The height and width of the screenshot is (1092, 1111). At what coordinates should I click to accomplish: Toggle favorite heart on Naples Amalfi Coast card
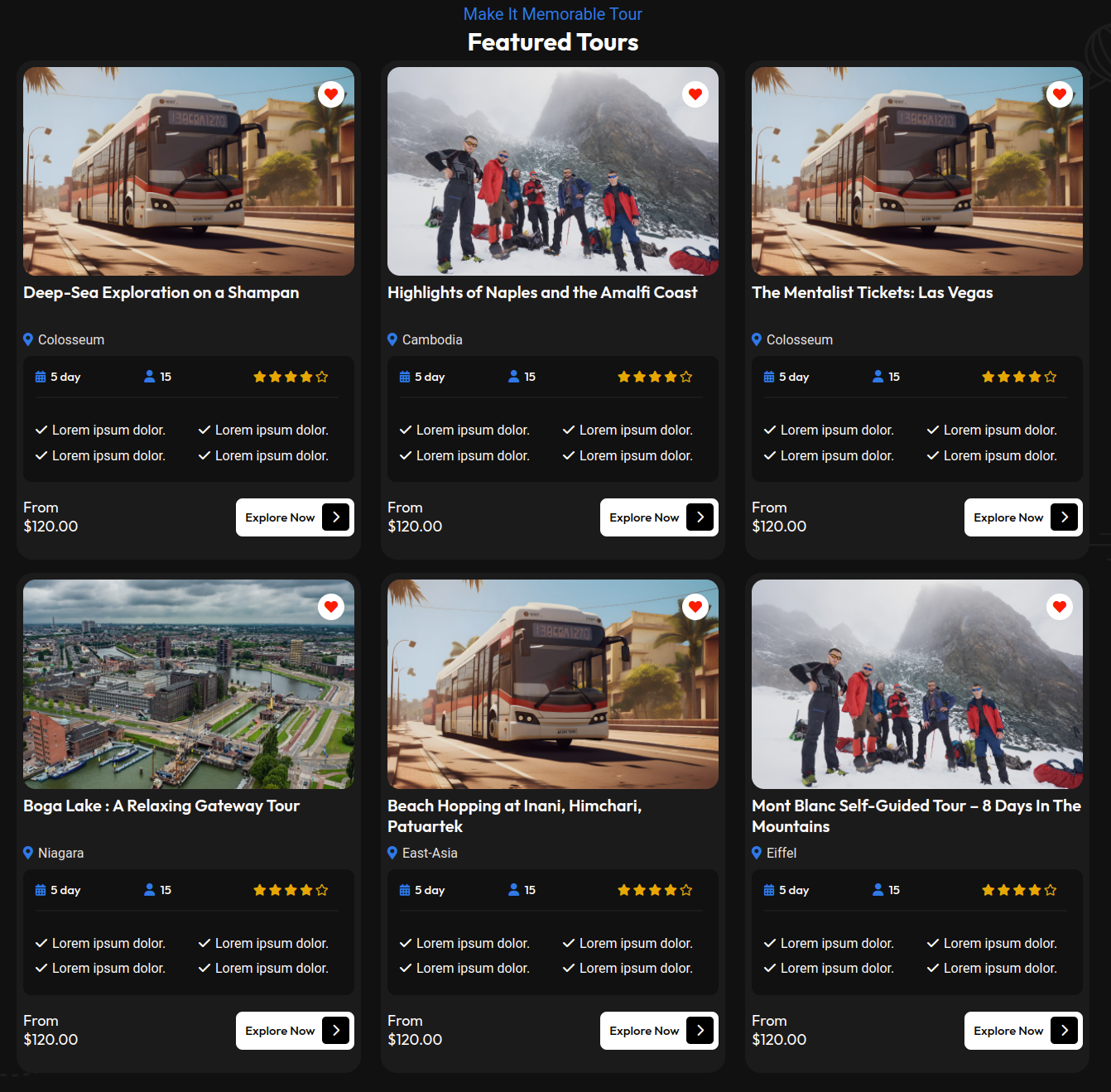pos(695,94)
